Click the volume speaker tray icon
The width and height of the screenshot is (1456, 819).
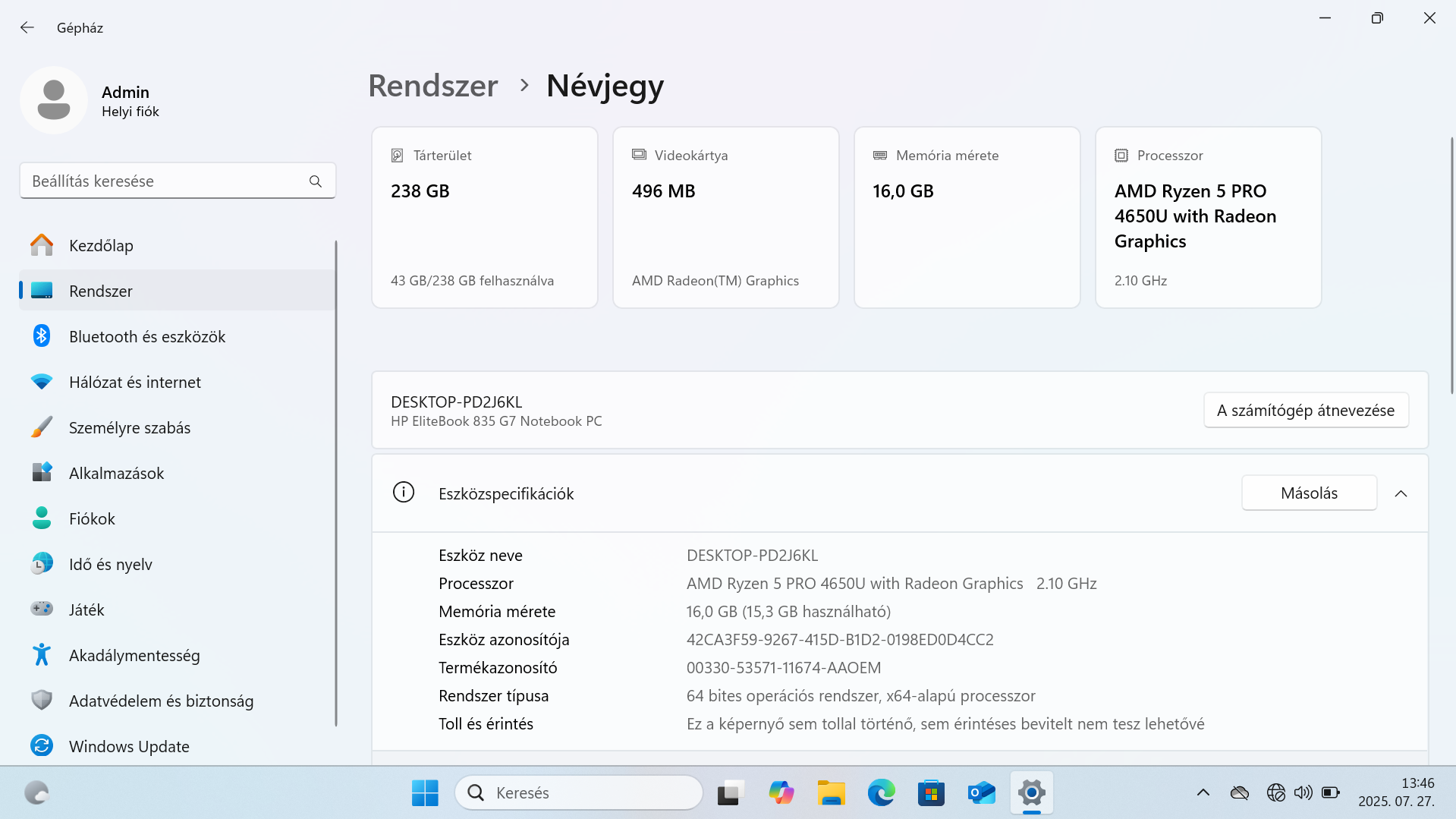coord(1303,793)
